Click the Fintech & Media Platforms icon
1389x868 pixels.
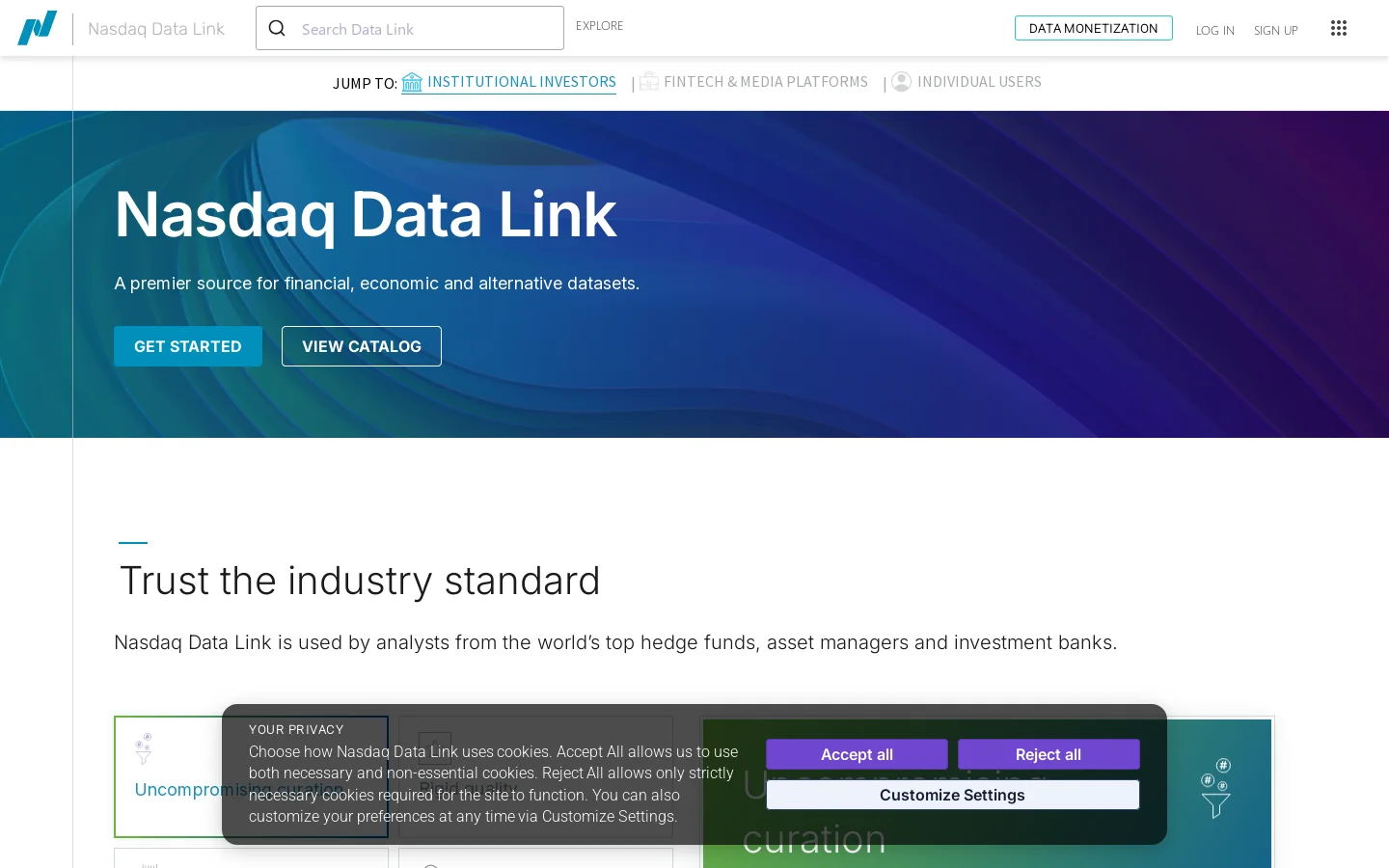pos(649,82)
